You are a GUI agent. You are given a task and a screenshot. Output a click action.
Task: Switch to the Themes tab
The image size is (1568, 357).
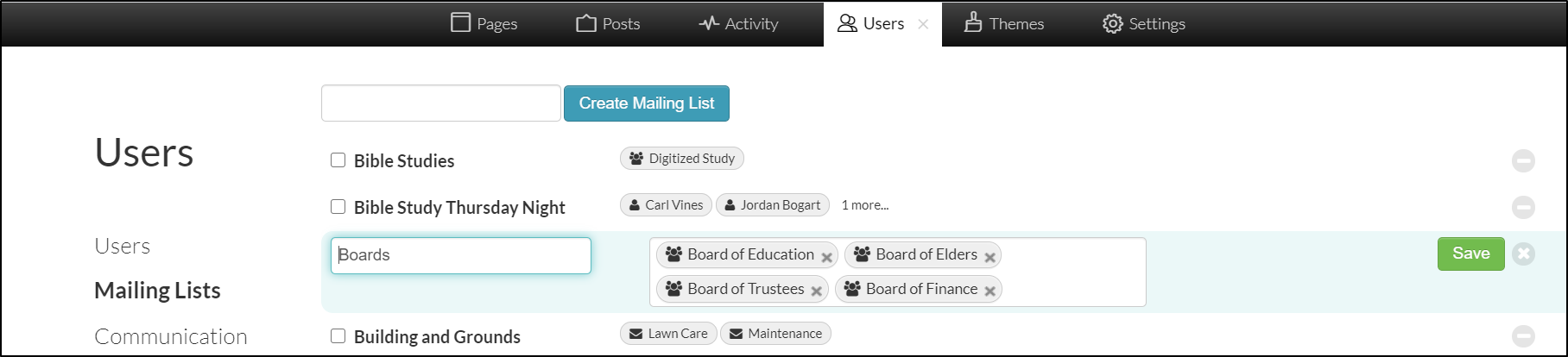(x=1004, y=23)
